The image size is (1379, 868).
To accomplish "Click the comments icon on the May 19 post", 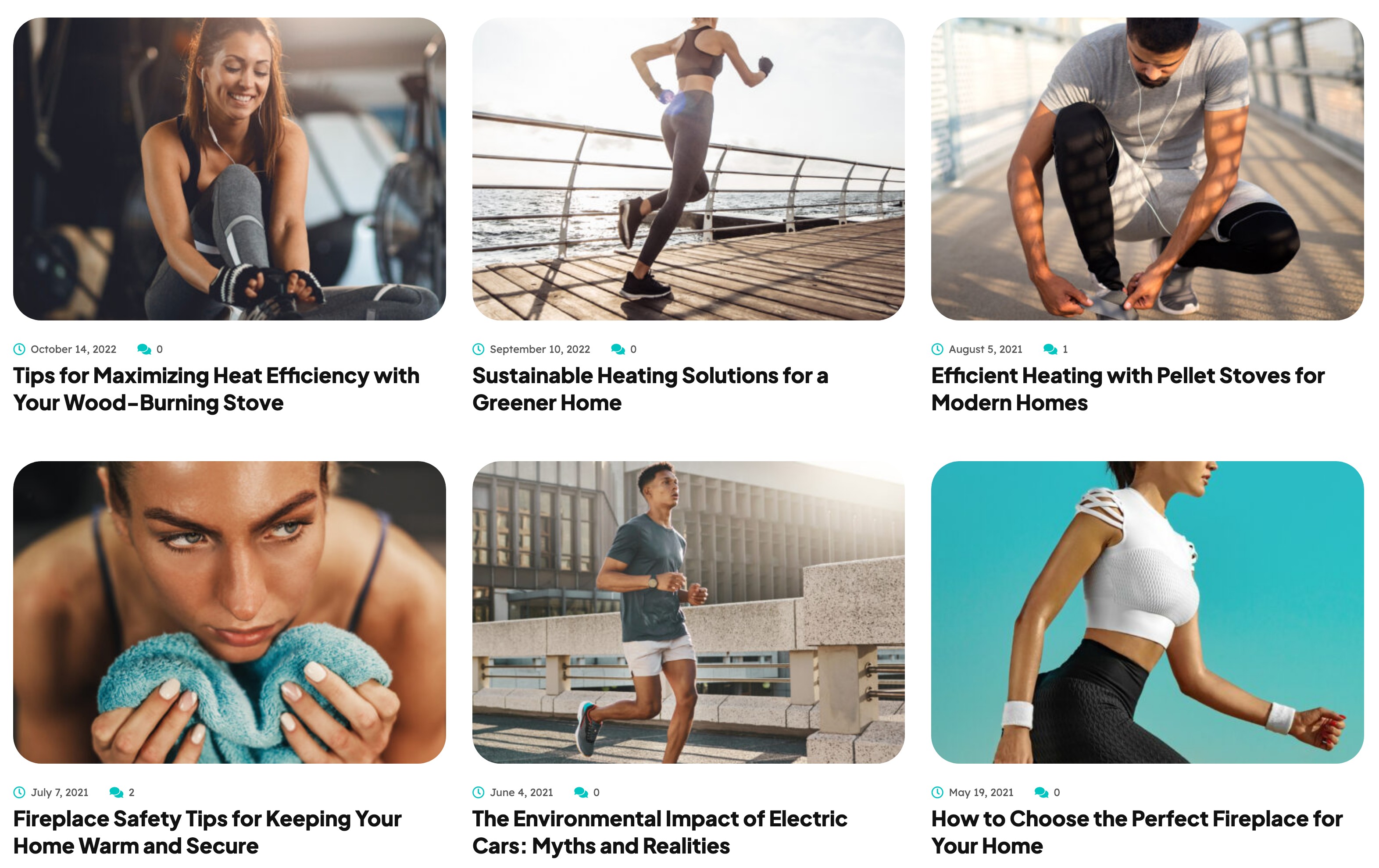I will pos(1042,792).
